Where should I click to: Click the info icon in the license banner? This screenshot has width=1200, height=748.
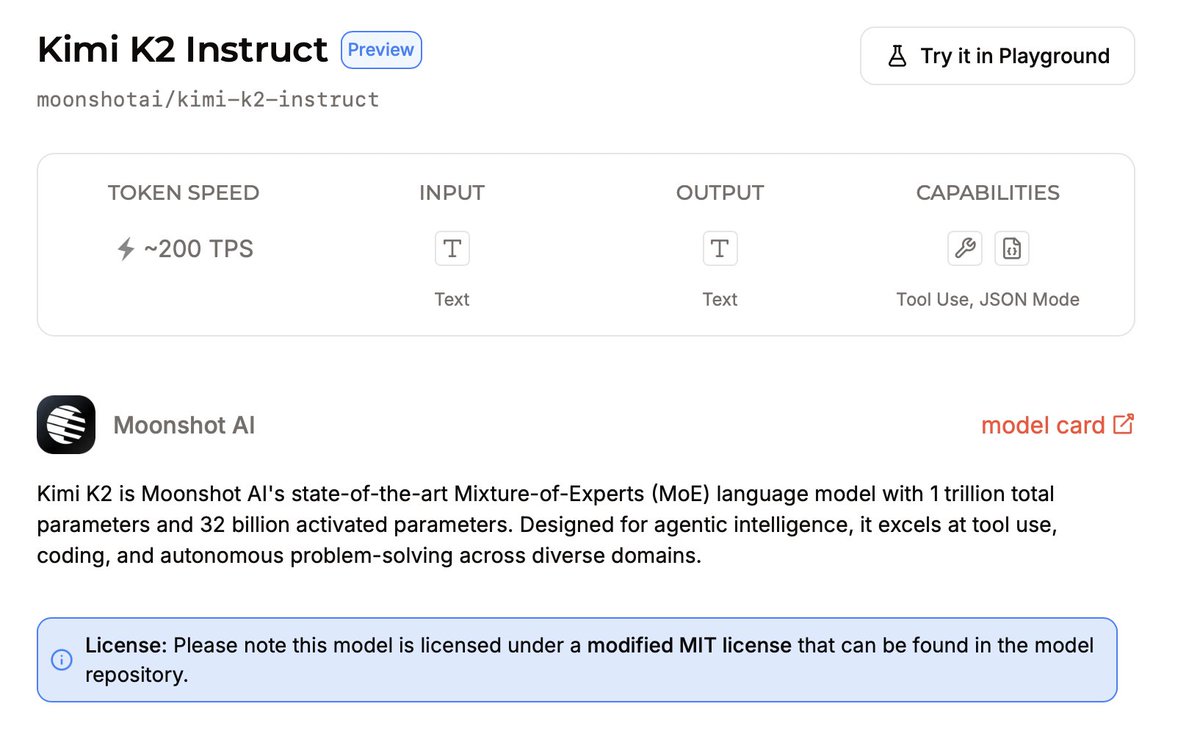click(61, 660)
